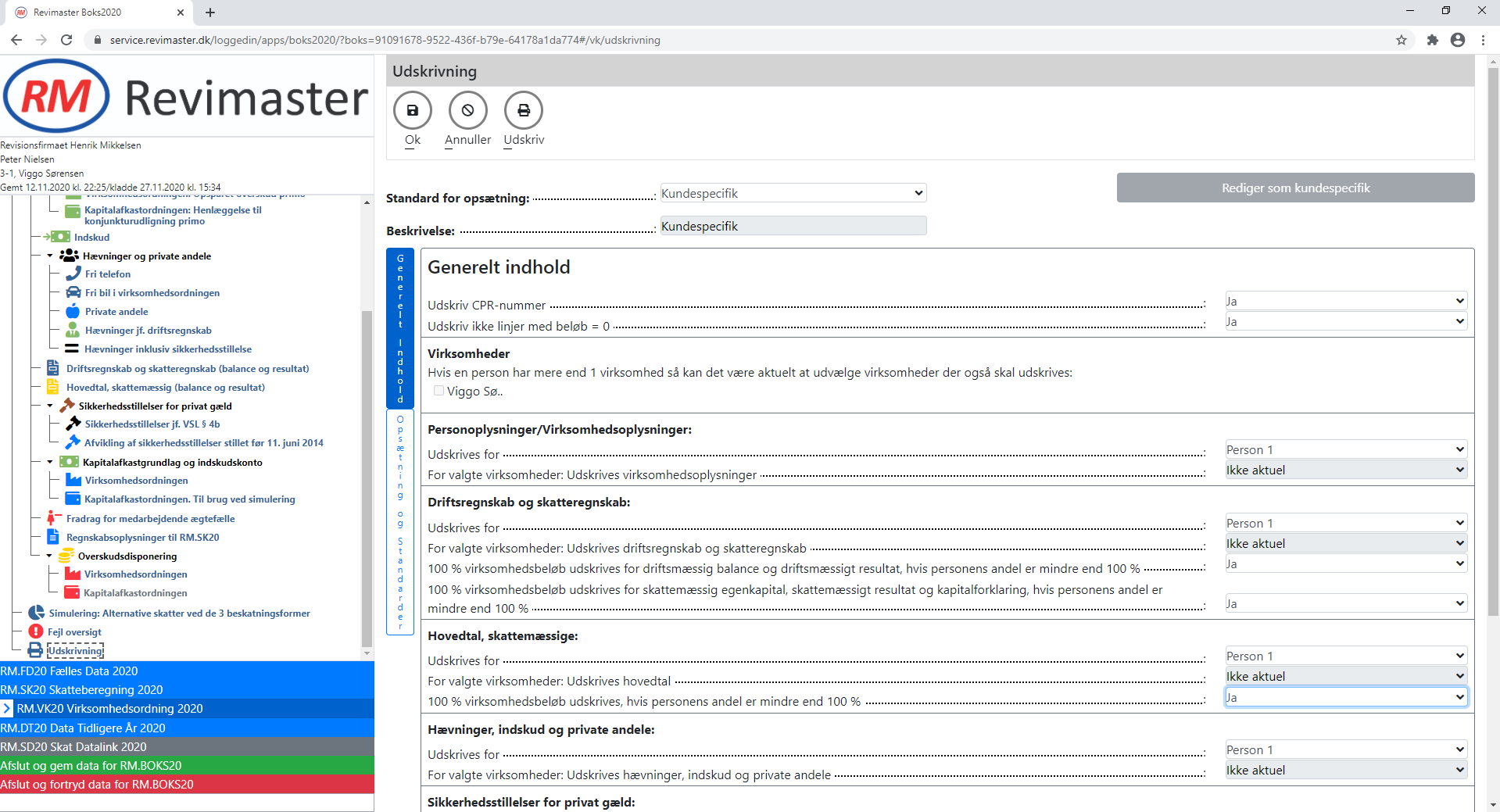Screen dimensions: 1500x812
Task: Click the Beskrivelse text field
Action: tap(793, 226)
